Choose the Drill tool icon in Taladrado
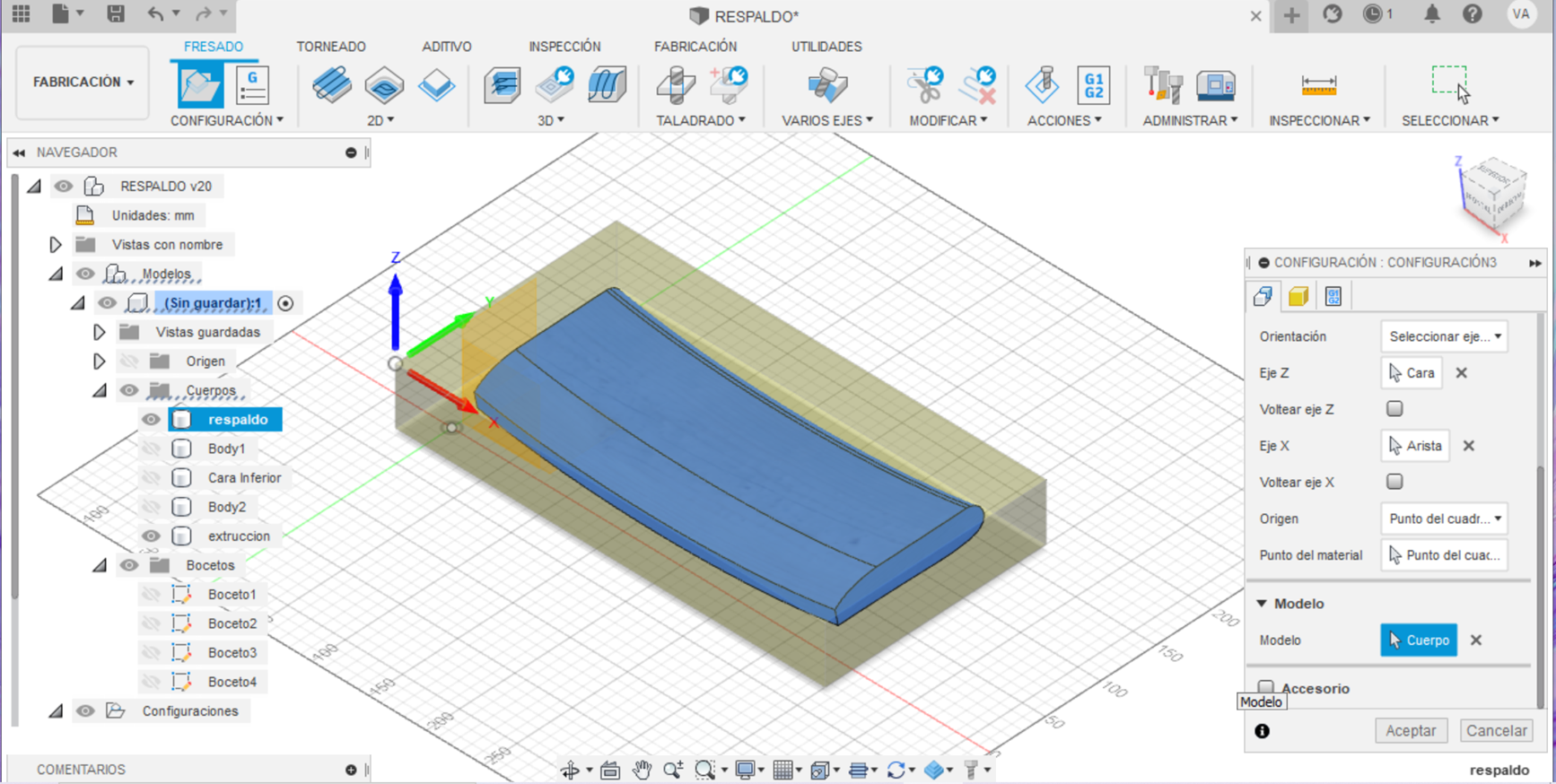Image resolution: width=1556 pixels, height=784 pixels. coord(676,85)
